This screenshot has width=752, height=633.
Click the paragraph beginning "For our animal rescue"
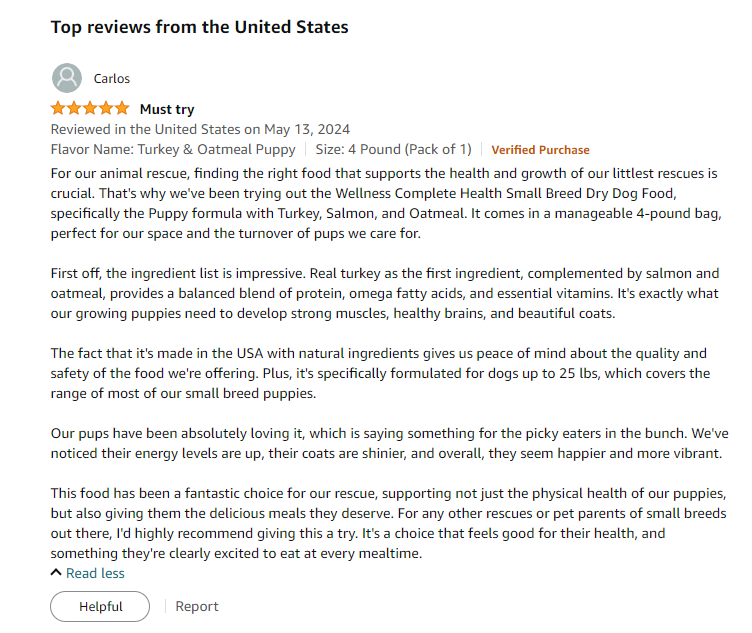point(386,203)
